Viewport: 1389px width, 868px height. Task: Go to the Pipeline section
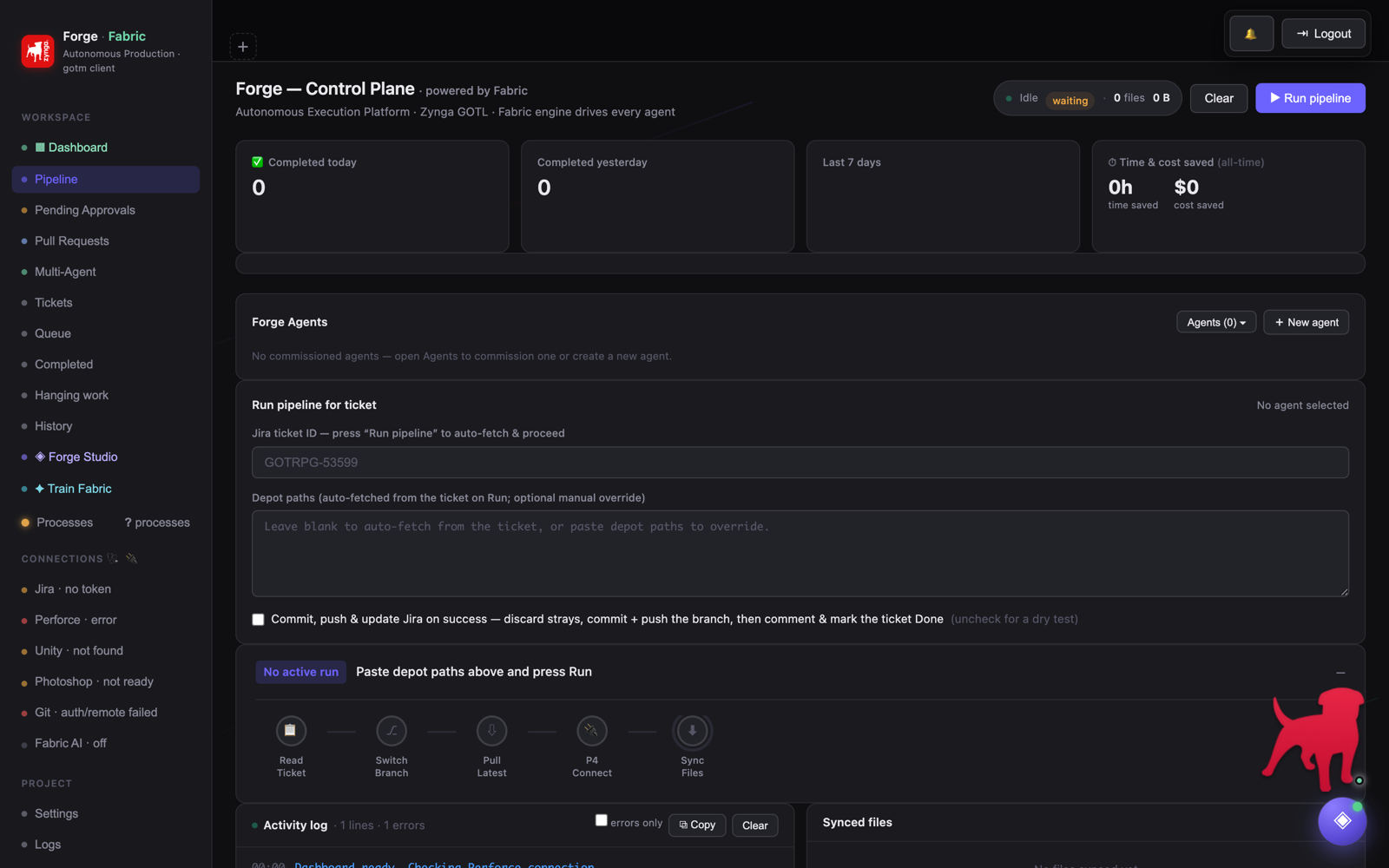tap(106, 179)
